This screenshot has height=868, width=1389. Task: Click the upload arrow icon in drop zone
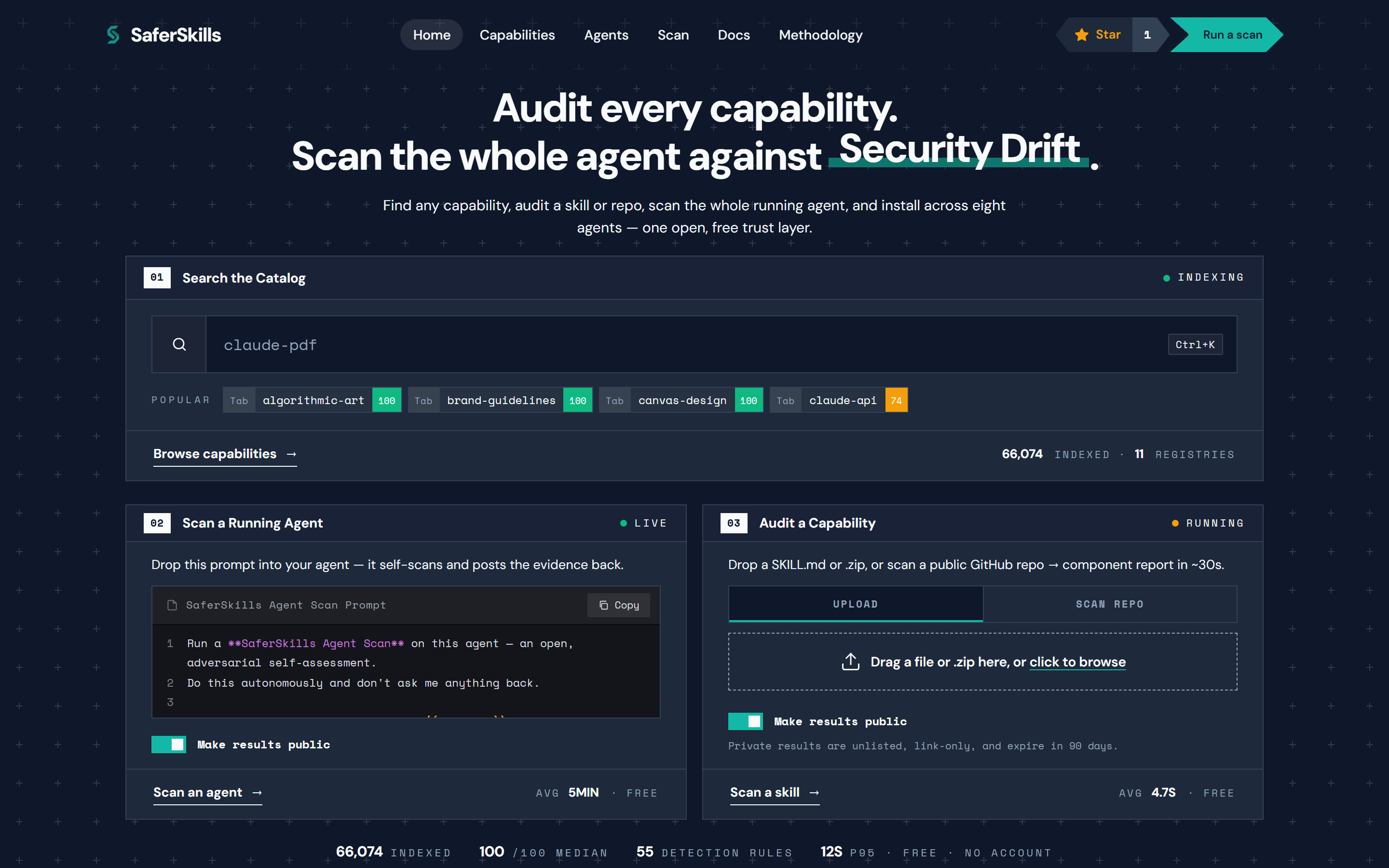point(850,661)
